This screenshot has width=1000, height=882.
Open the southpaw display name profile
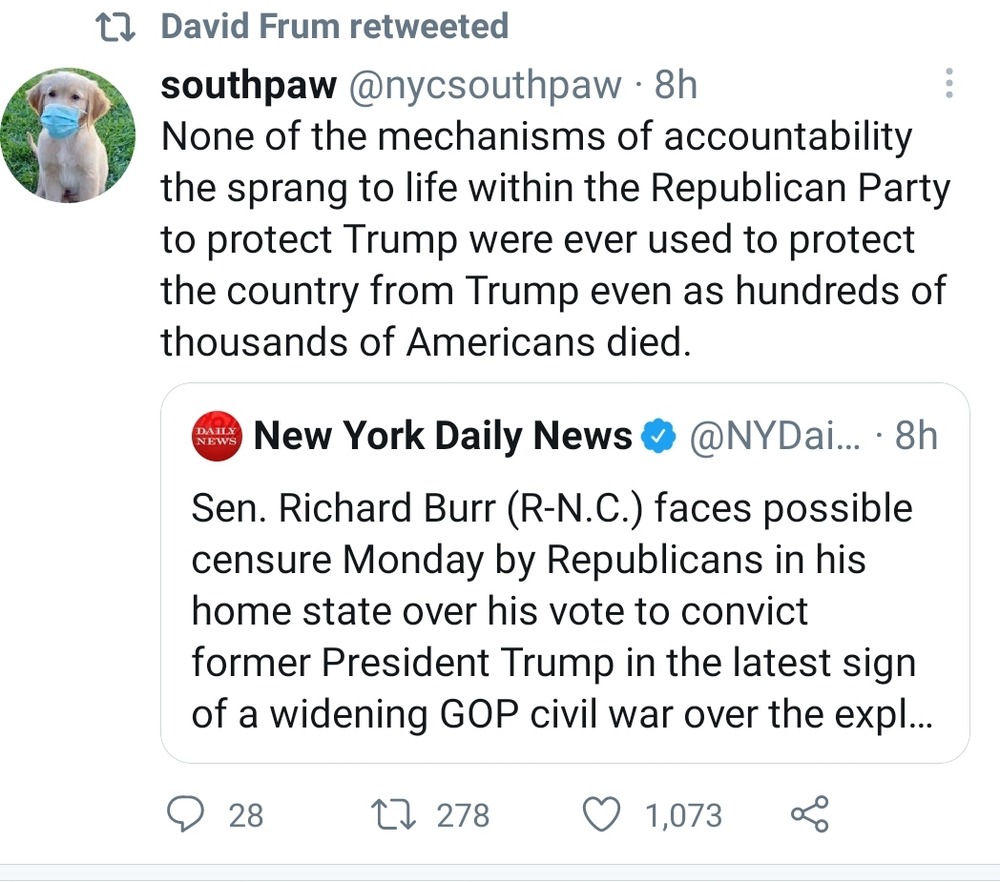[x=249, y=86]
